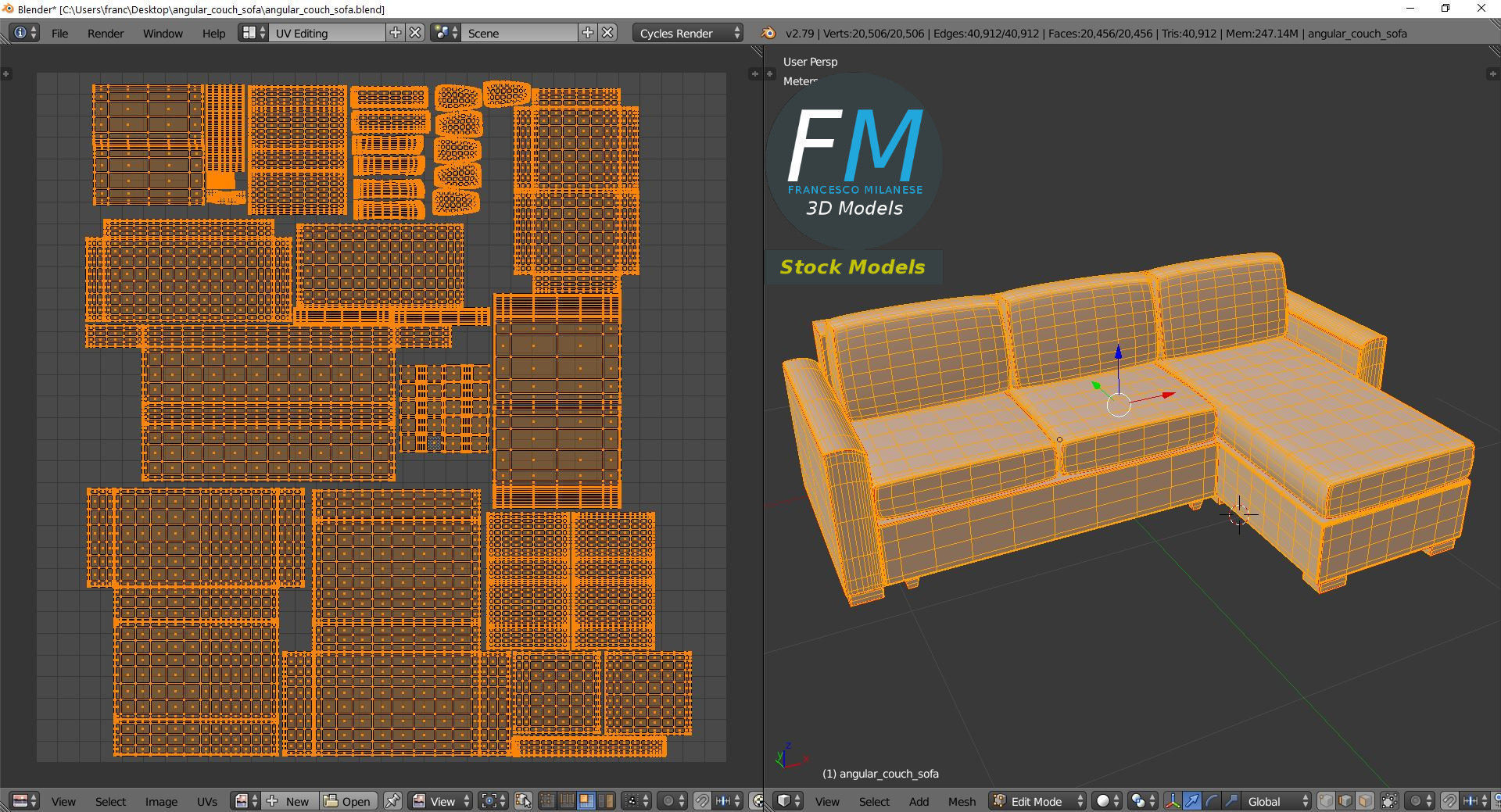
Task: Select the rotate manipulator
Action: (1211, 801)
